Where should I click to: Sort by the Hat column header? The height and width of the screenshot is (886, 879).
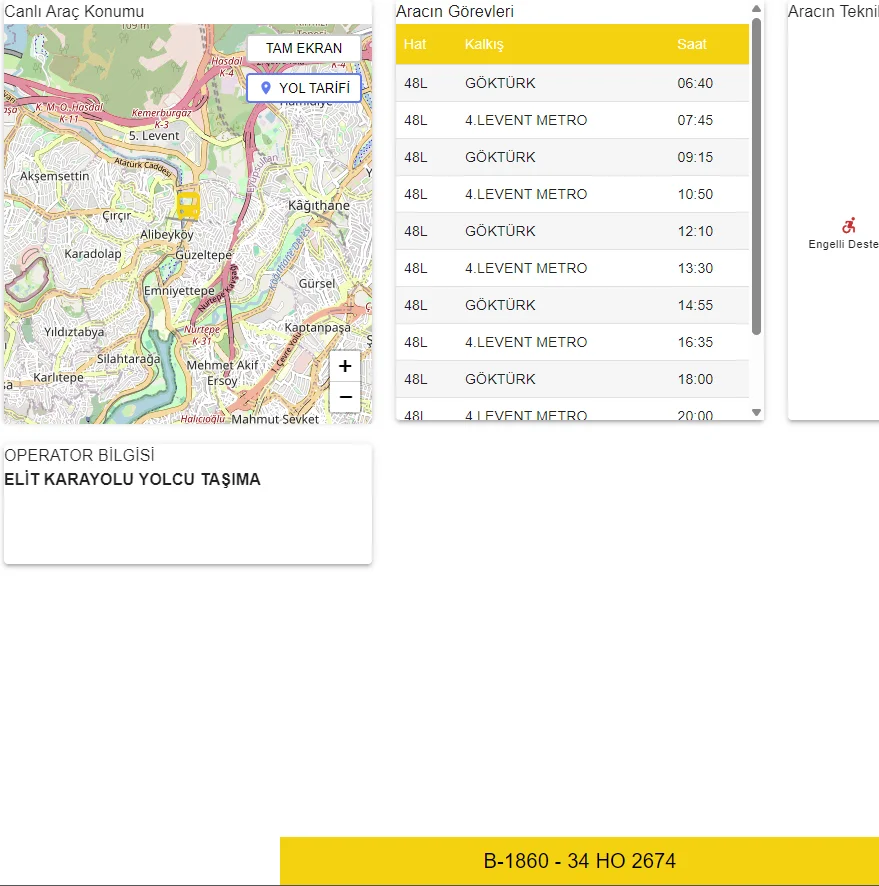(x=415, y=44)
